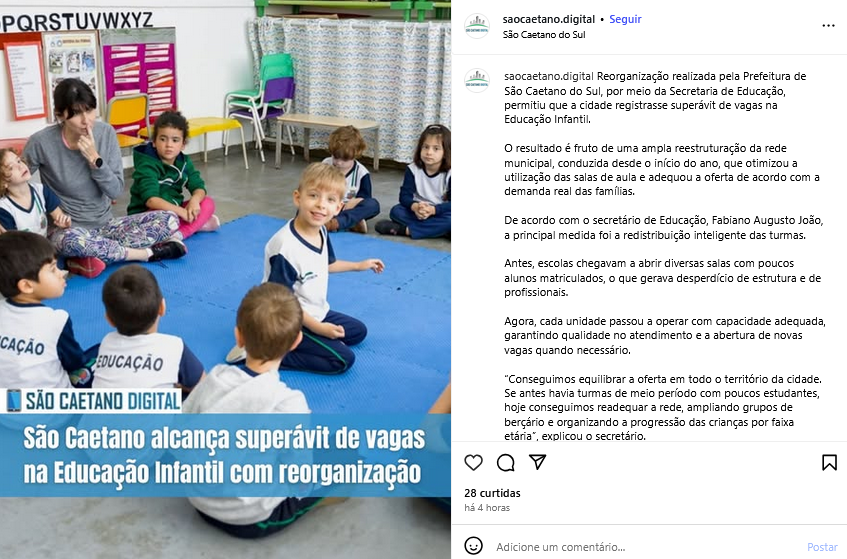View who liked via 28 curtidas
The height and width of the screenshot is (559, 847).
pos(492,493)
